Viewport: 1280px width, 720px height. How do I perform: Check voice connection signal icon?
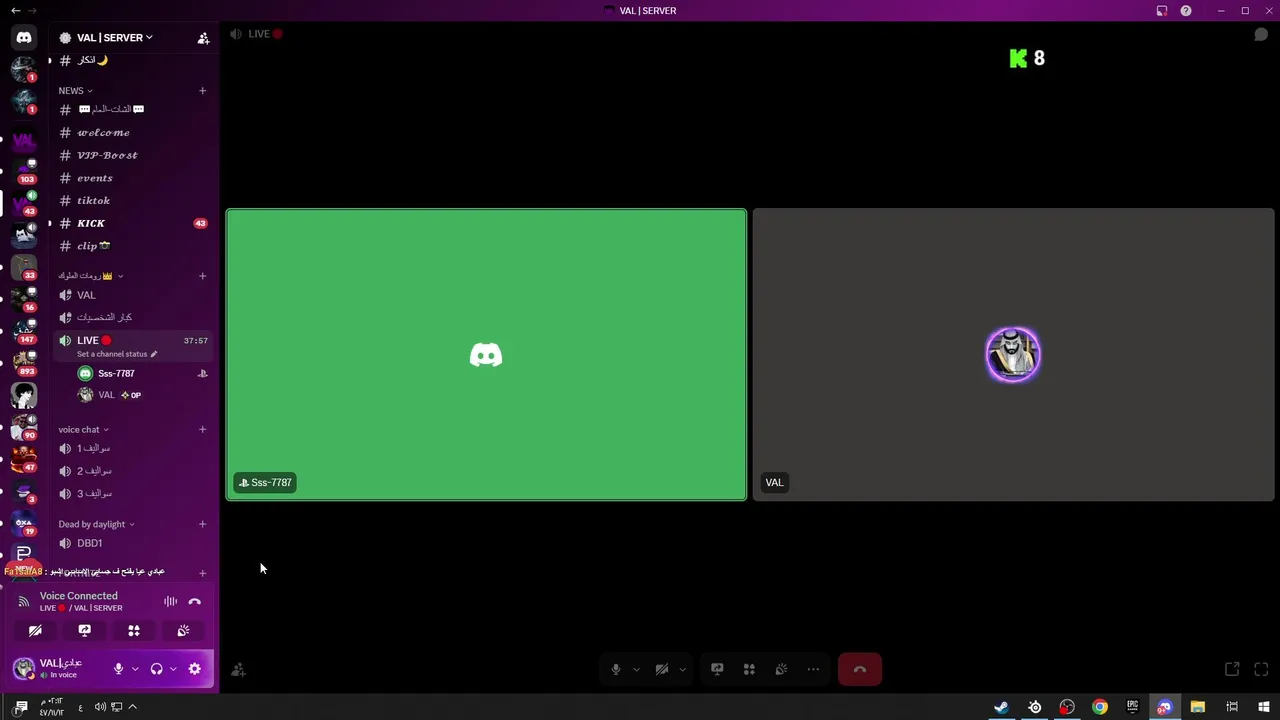(24, 602)
